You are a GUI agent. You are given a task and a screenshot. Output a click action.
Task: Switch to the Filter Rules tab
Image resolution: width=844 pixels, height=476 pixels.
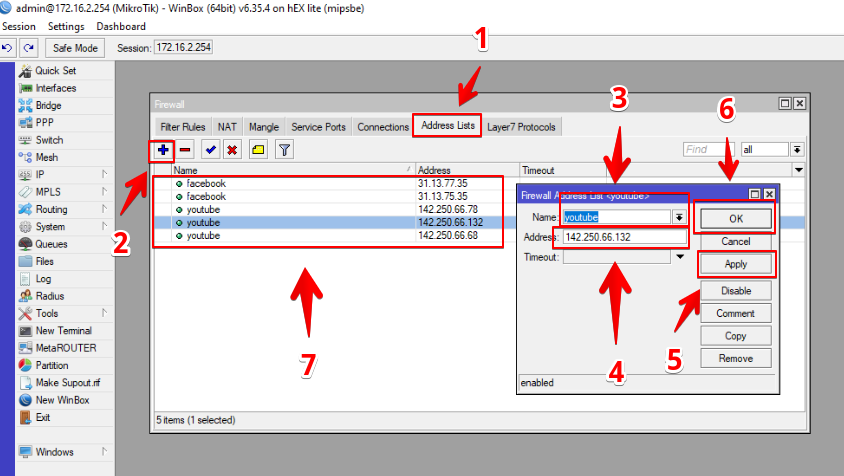coord(182,127)
